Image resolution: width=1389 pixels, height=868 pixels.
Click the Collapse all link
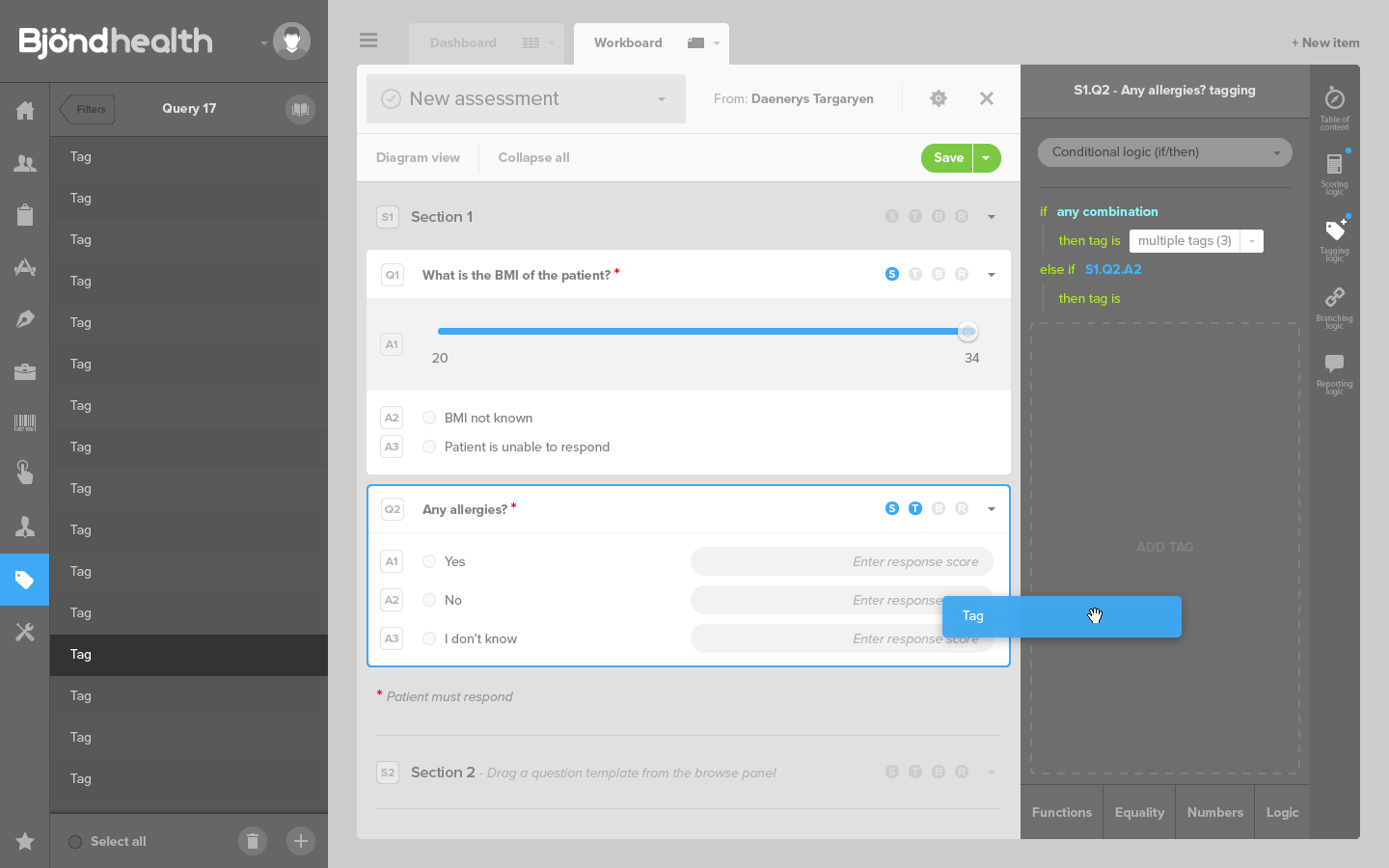coord(533,158)
